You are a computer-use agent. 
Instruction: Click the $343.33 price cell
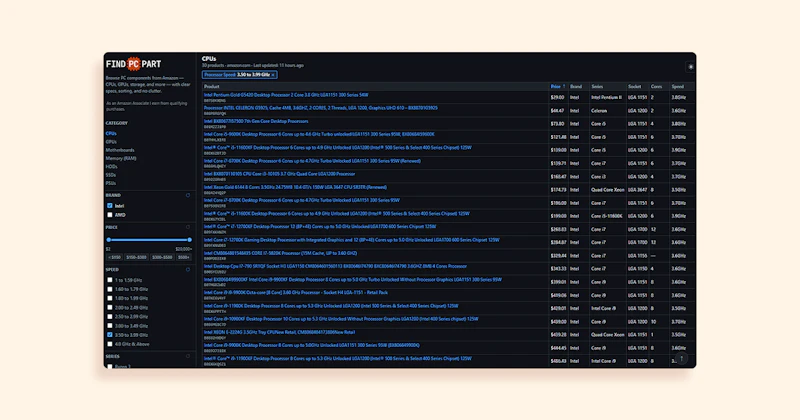558,269
